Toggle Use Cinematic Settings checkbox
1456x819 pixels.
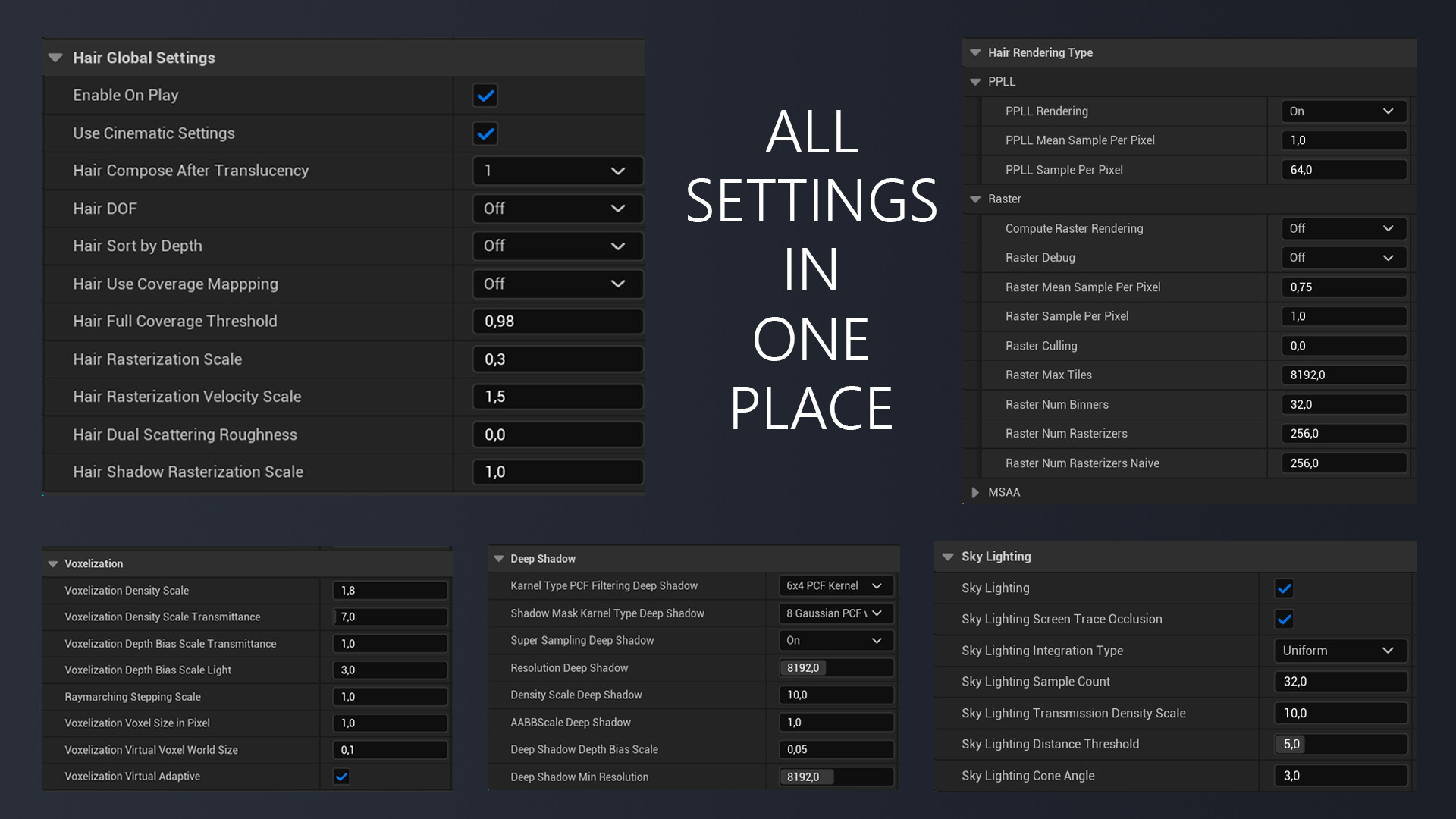485,133
